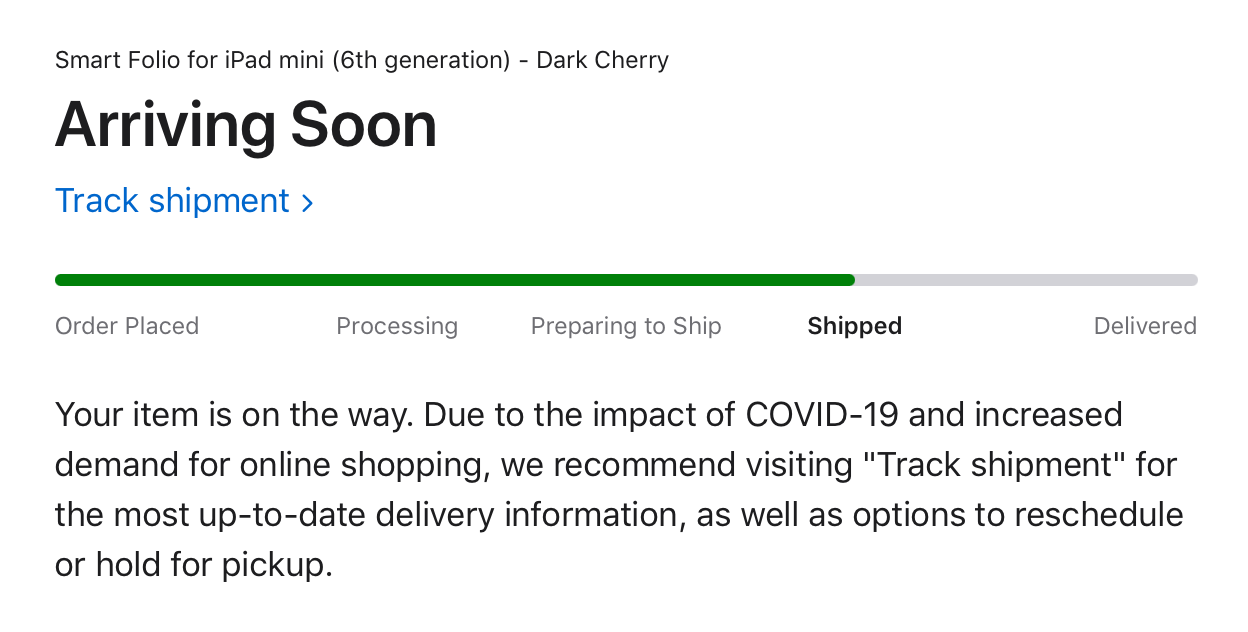1248x632 pixels.
Task: Click the word COVID-19 in the message
Action: [x=824, y=414]
